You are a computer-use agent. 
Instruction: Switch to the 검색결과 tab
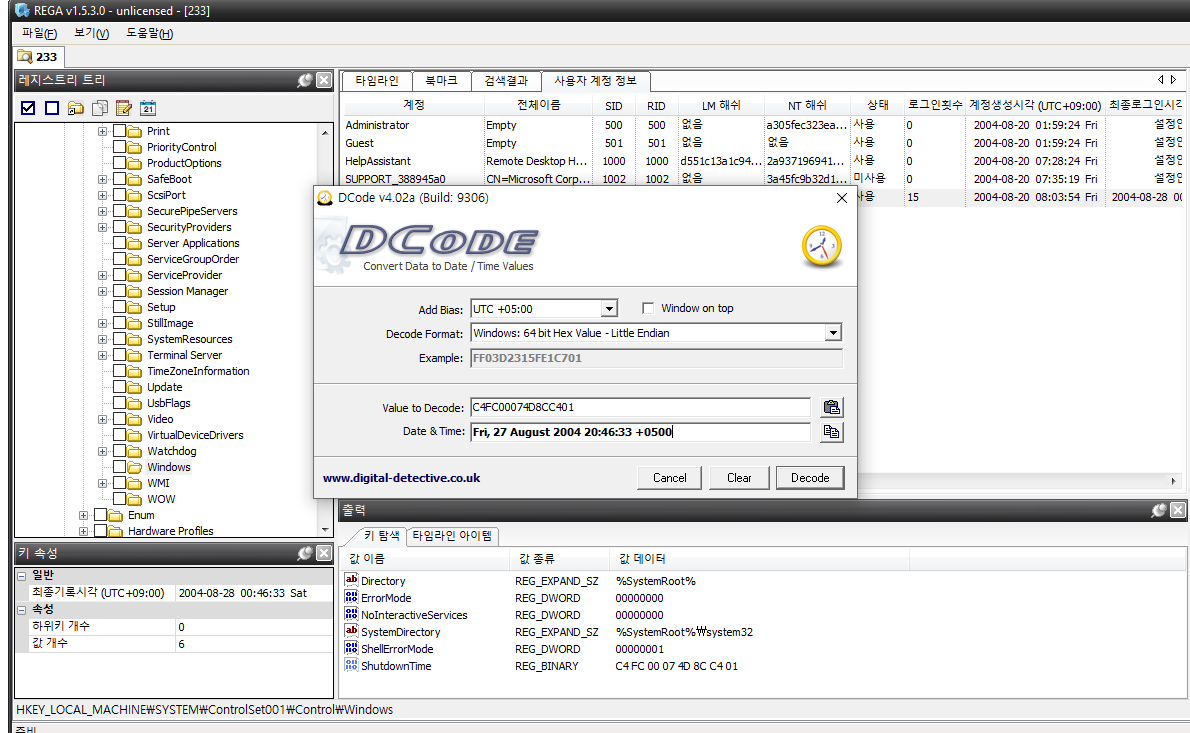coord(505,80)
